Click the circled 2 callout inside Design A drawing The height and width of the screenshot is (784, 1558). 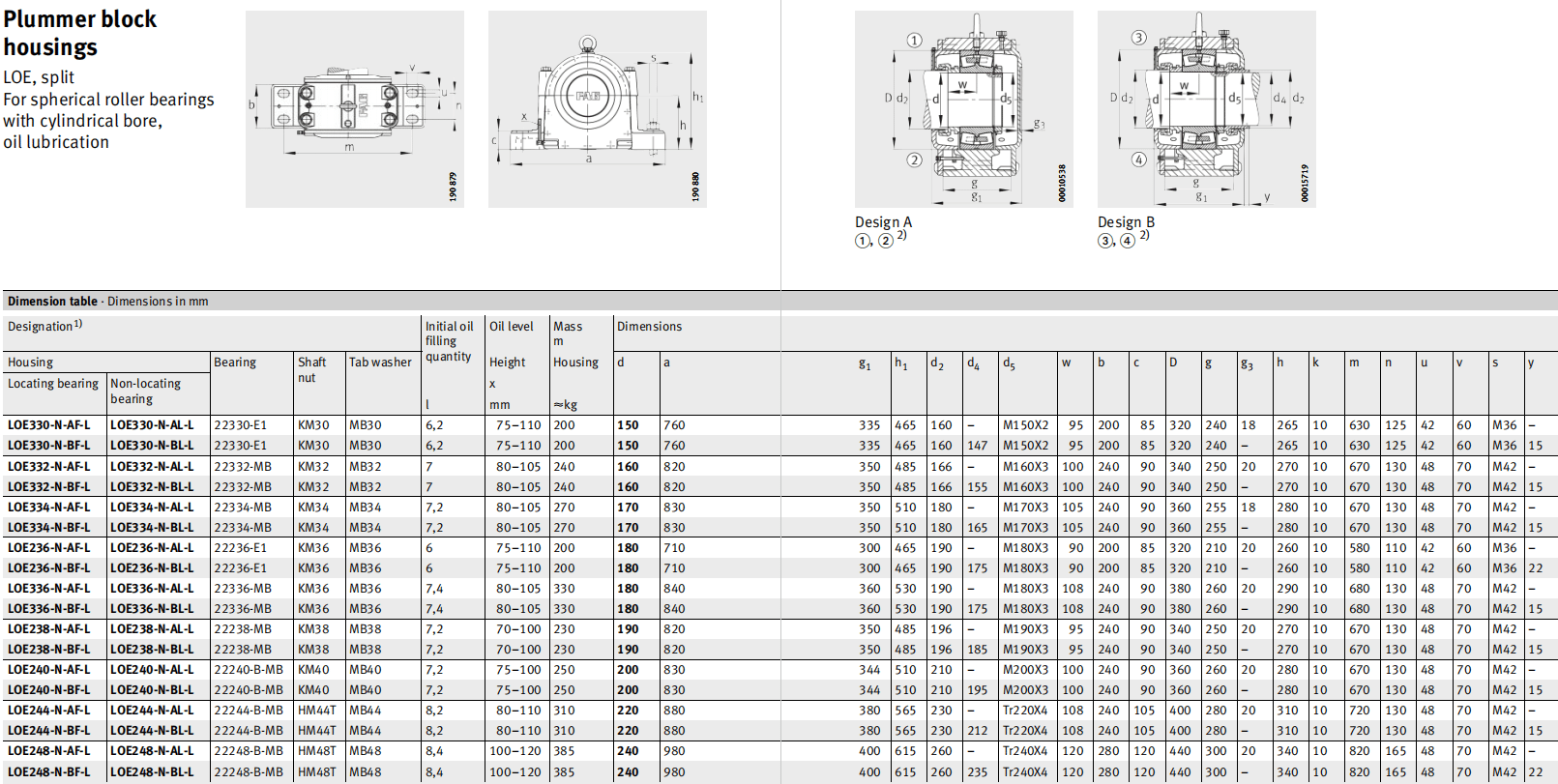coord(914,160)
